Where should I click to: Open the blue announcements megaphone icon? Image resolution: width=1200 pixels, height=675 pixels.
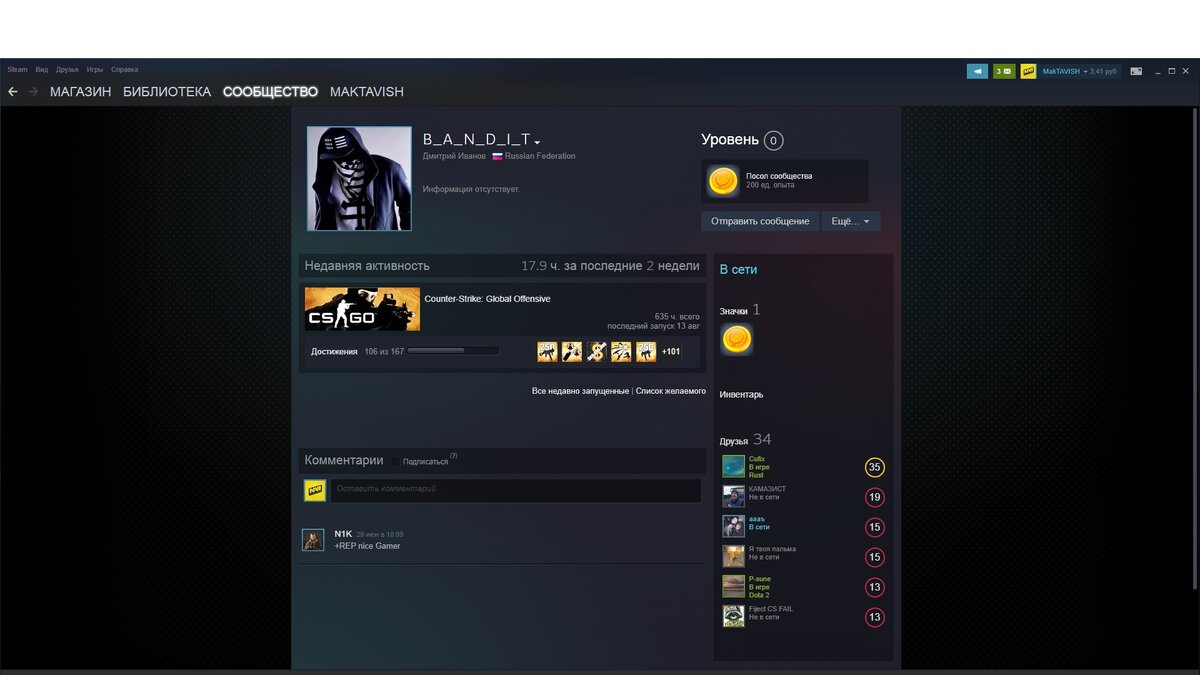(x=977, y=71)
